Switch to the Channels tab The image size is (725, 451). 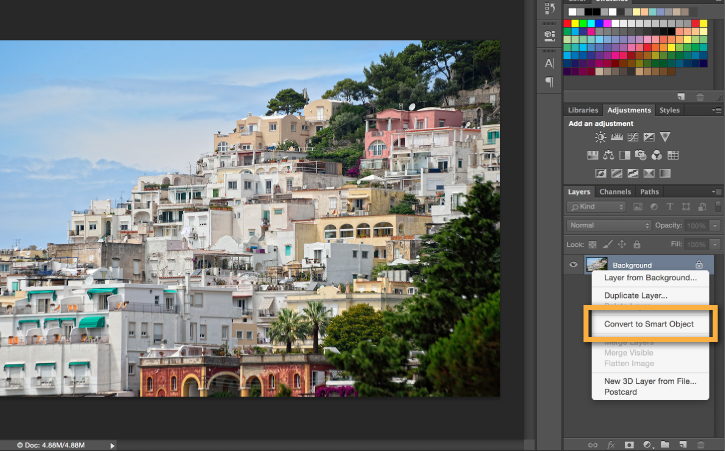[615, 192]
